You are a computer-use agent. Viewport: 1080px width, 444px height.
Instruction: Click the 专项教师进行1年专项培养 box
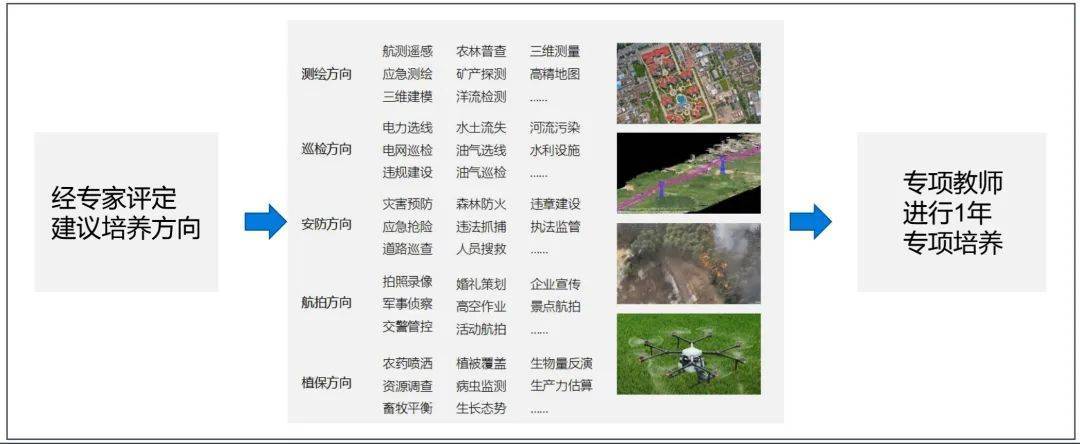952,212
